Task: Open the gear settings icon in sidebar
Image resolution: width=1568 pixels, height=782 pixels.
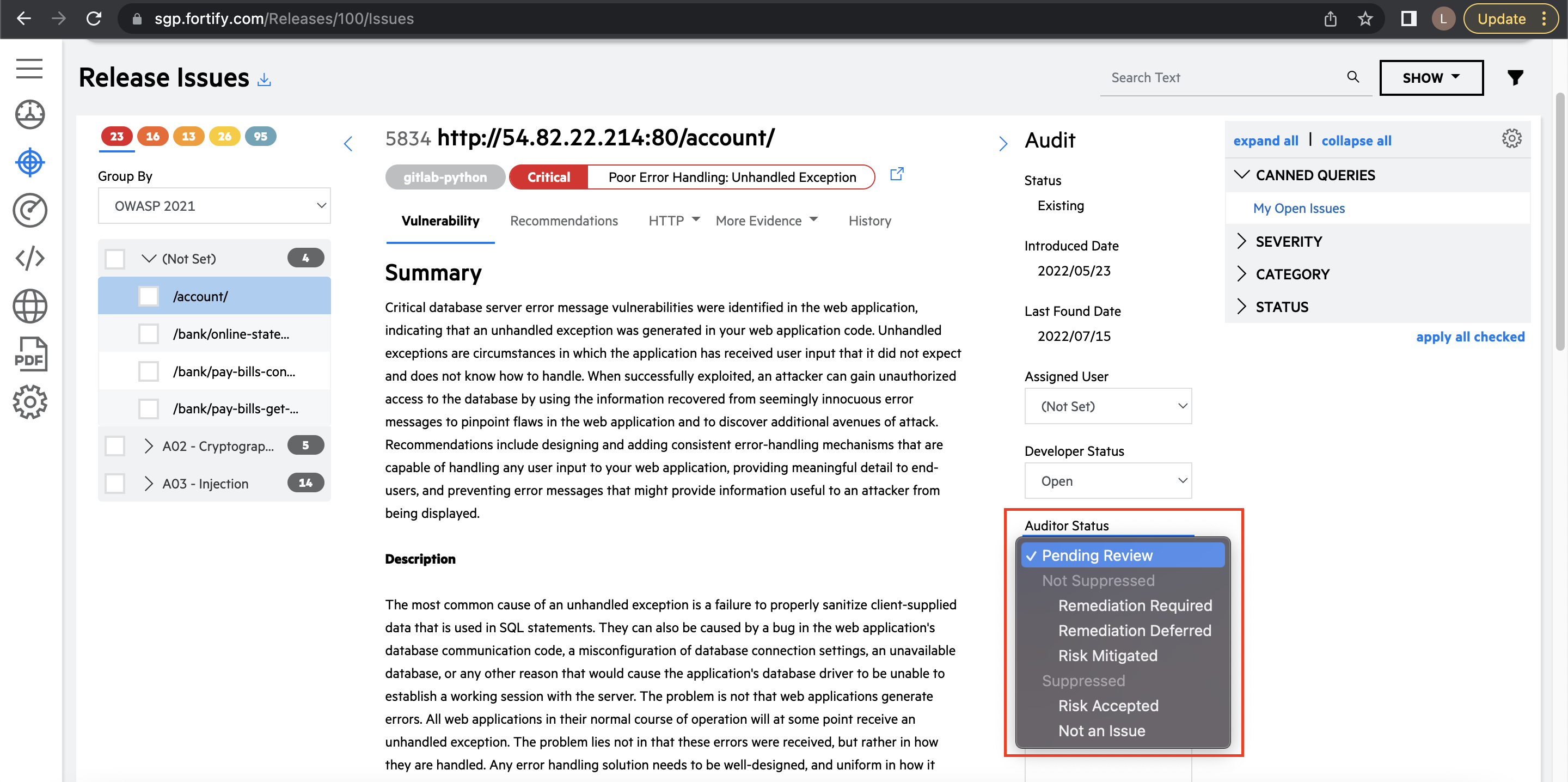Action: tap(29, 402)
